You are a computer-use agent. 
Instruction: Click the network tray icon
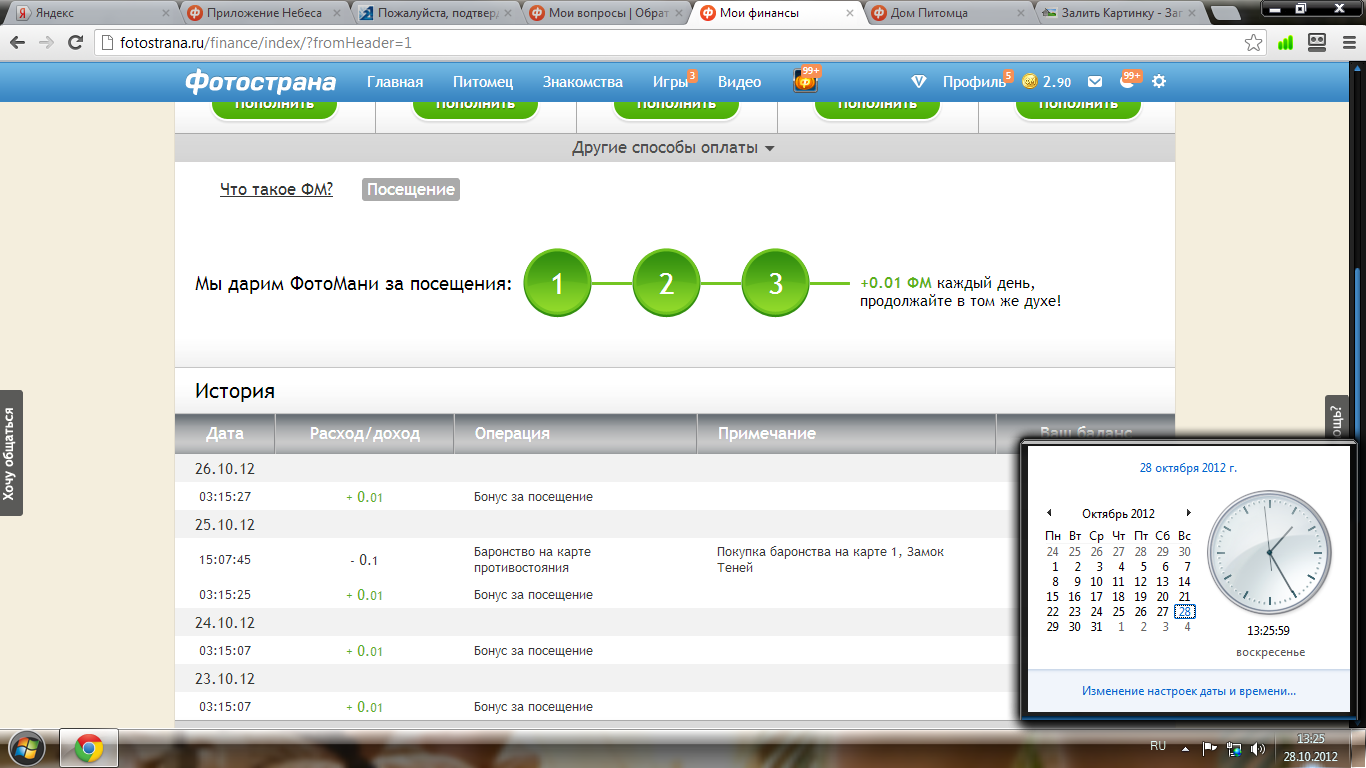(x=1234, y=748)
